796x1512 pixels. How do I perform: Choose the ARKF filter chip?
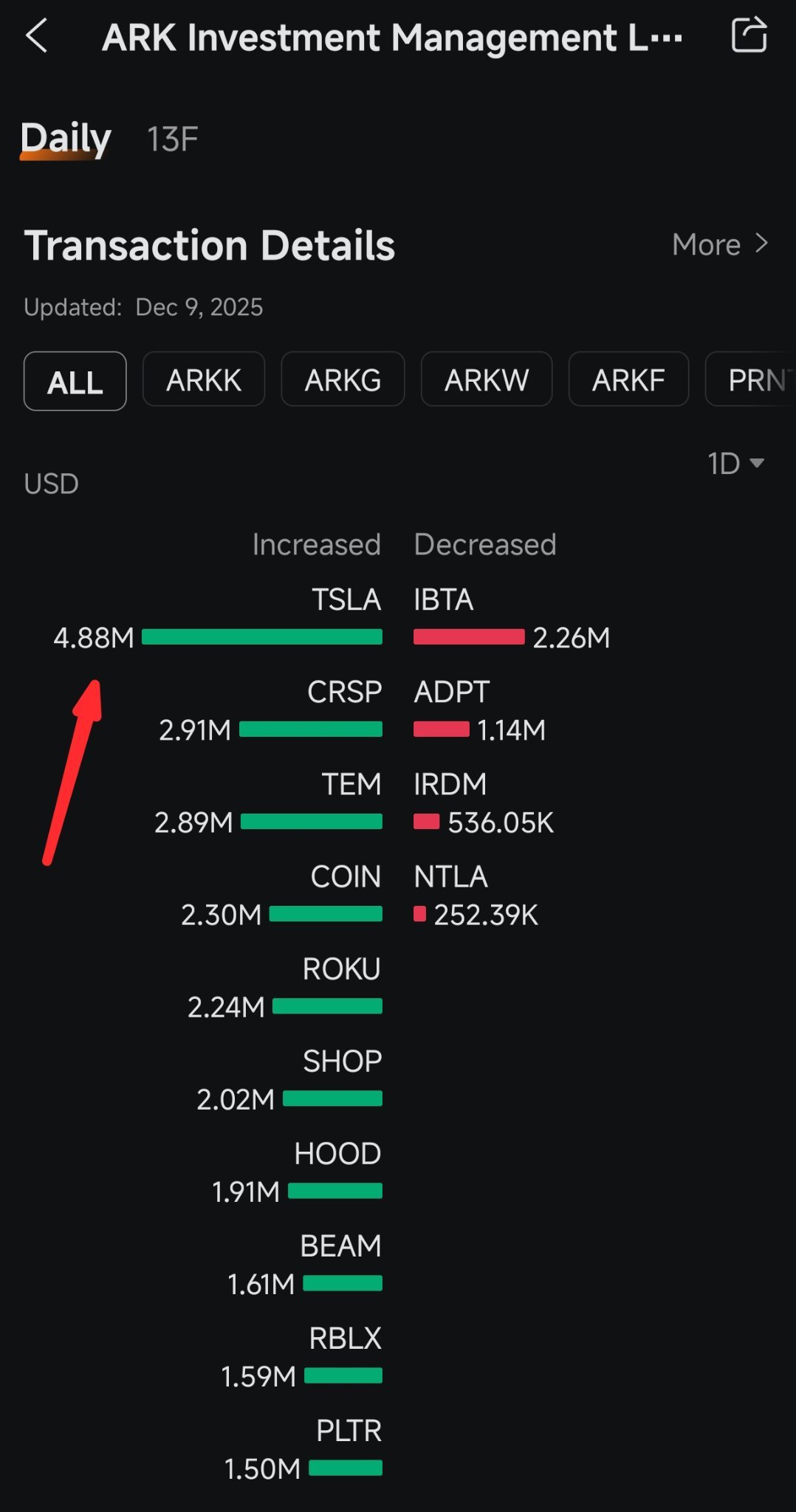[628, 379]
